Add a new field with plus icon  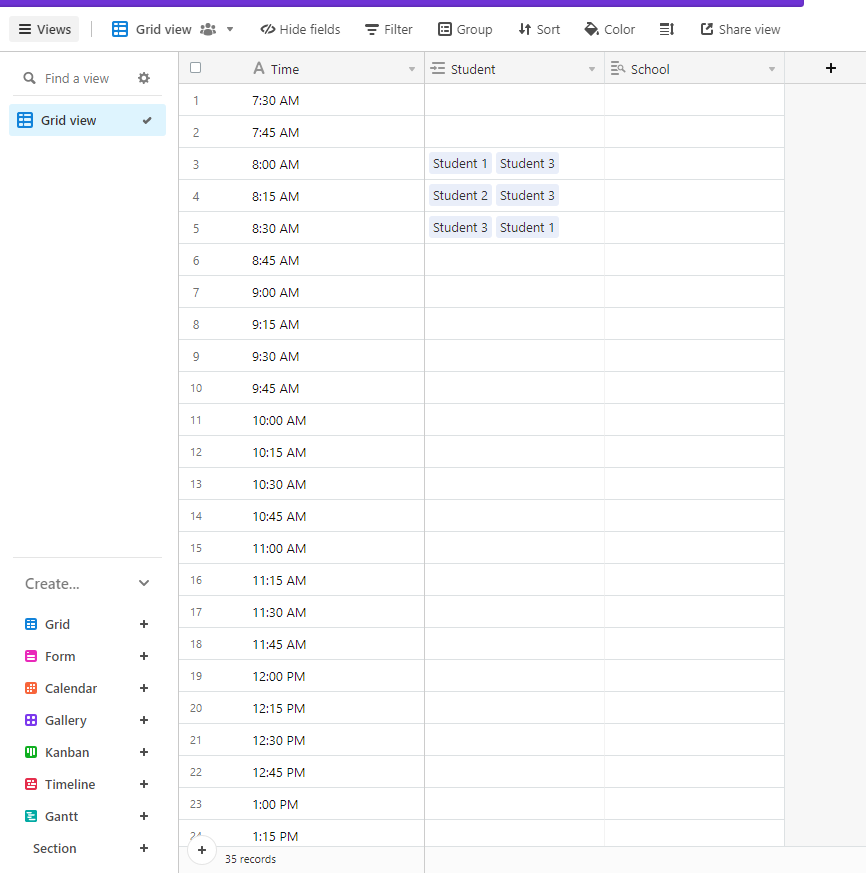(x=831, y=68)
